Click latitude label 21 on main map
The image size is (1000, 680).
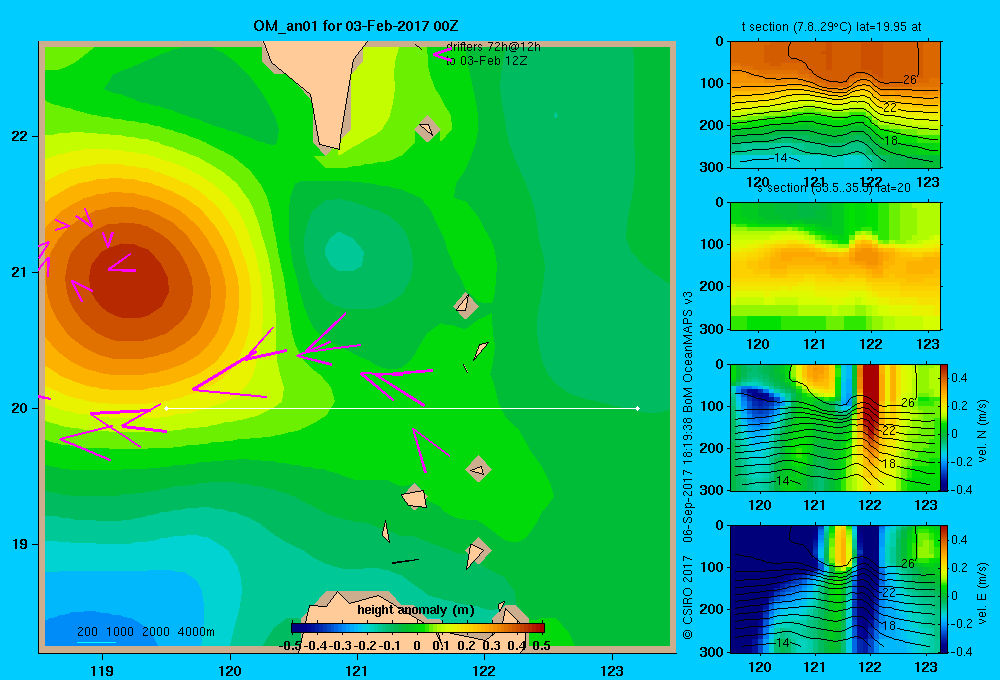(x=20, y=272)
